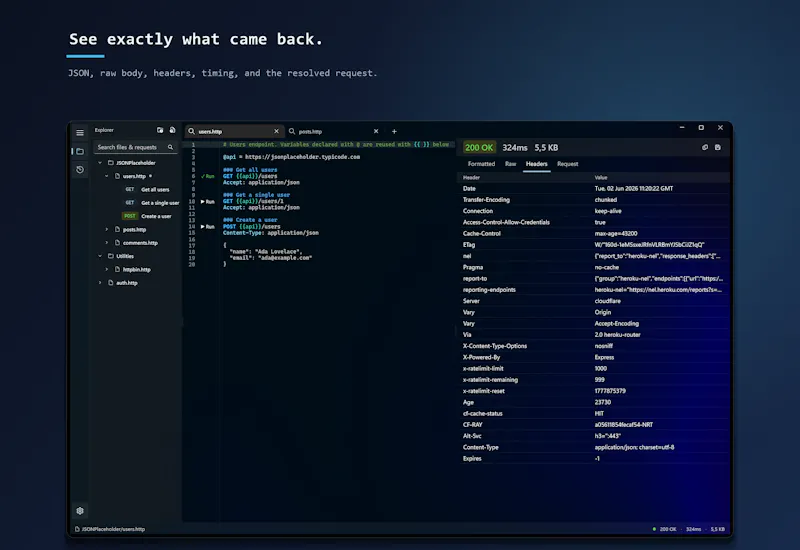Open httpbin.http in the Explorer
The height and width of the screenshot is (550, 800).
click(x=137, y=269)
